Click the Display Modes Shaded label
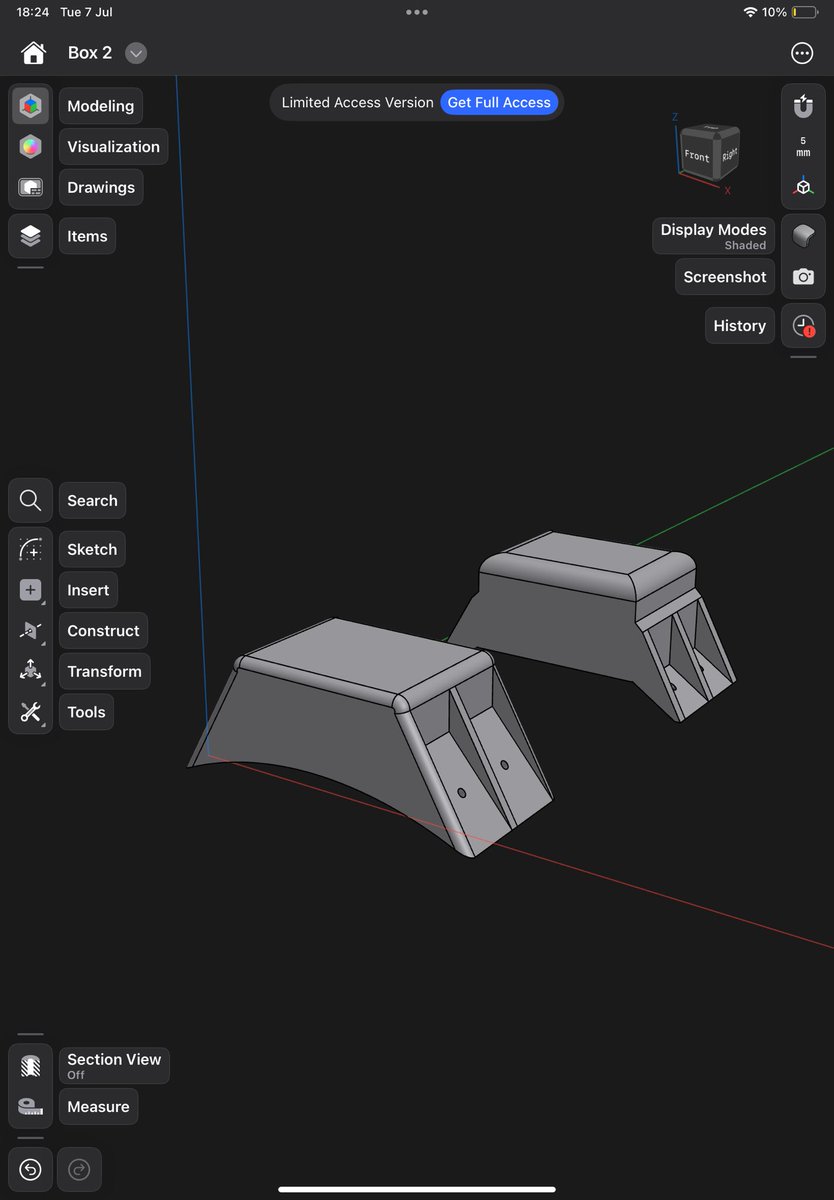This screenshot has height=1200, width=834. [x=713, y=236]
